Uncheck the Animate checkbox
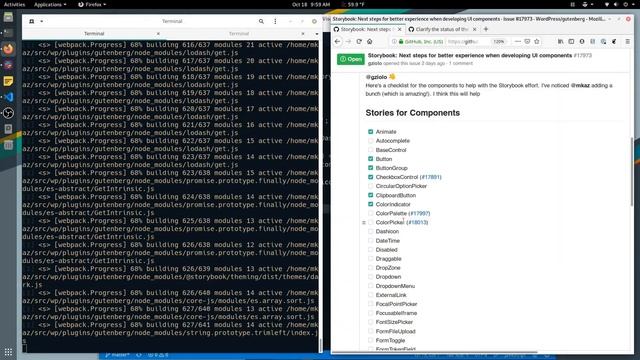 (371, 132)
